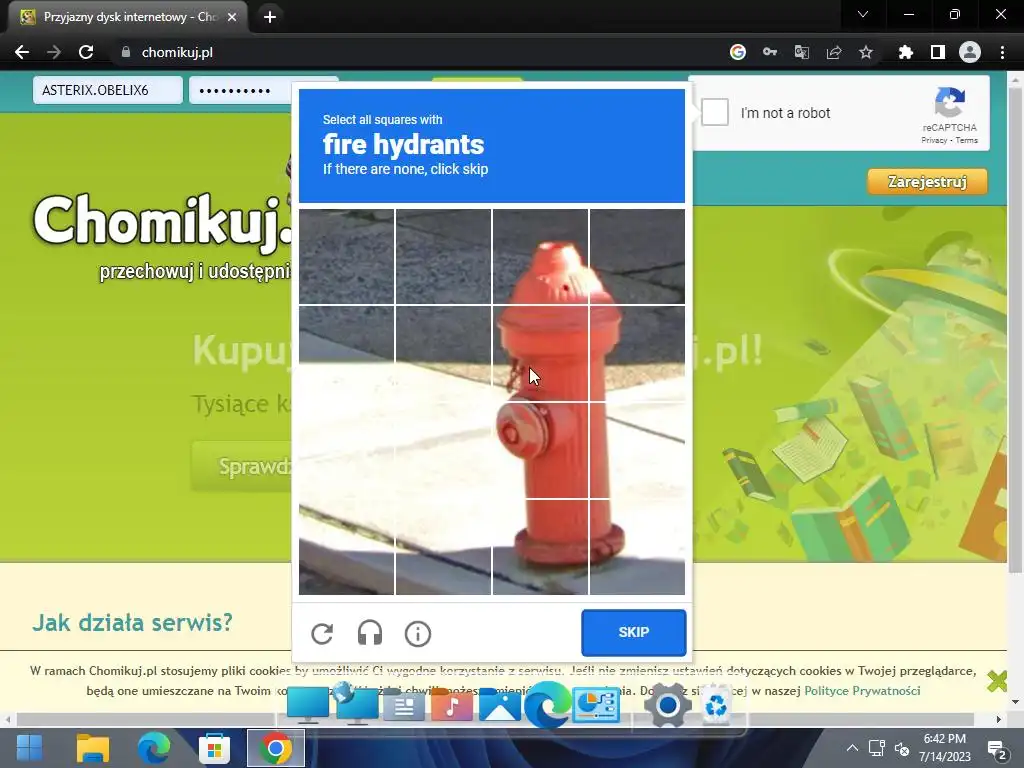This screenshot has height=768, width=1024.
Task: Open muted volume tray icon
Action: pos(903,748)
